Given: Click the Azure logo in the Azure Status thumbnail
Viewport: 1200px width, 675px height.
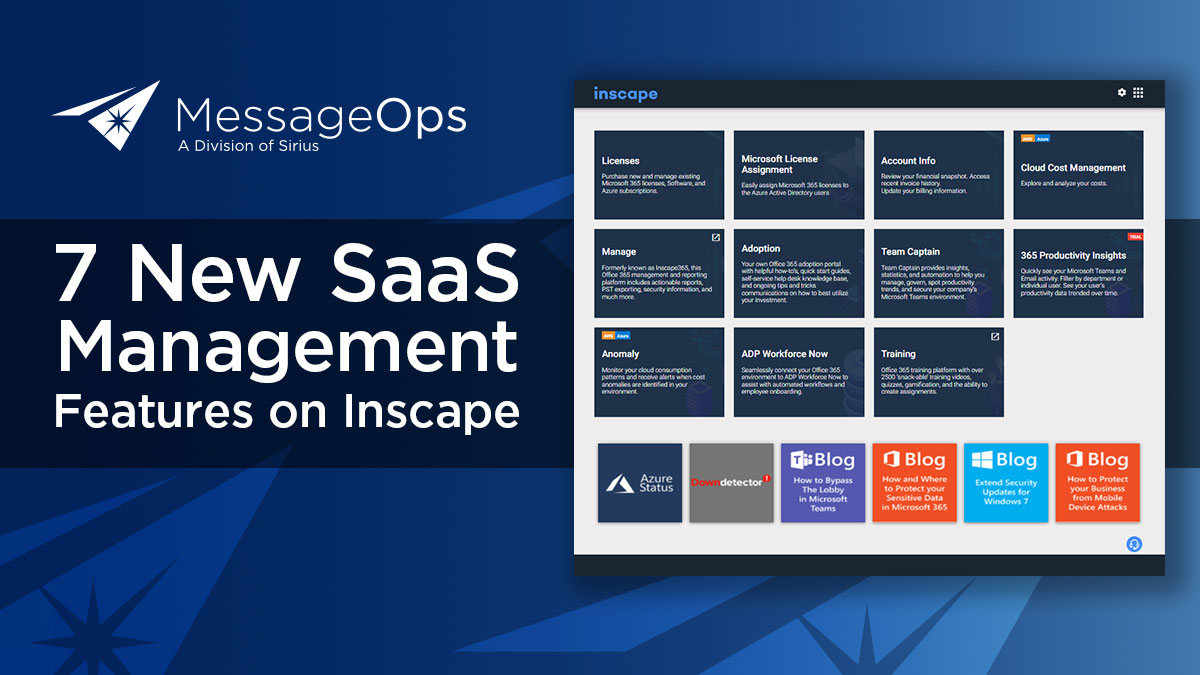Looking at the screenshot, I should pos(621,484).
